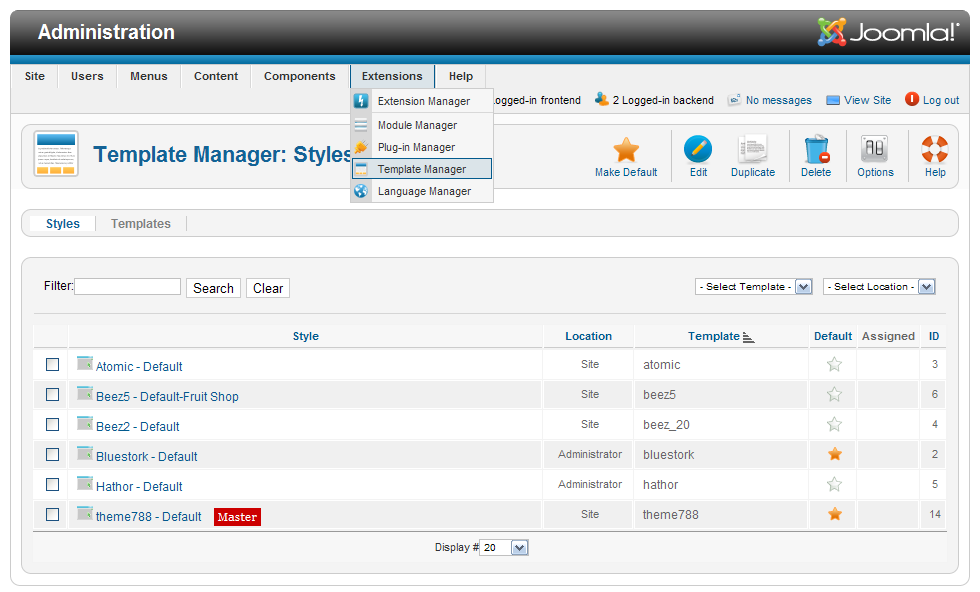Open the Display # count dropdown
The image size is (980, 592).
tap(504, 548)
